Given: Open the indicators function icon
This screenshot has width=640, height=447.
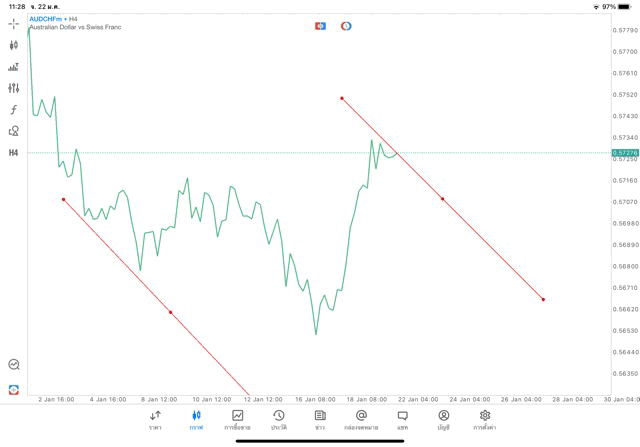Looking at the screenshot, I should pos(13,109).
